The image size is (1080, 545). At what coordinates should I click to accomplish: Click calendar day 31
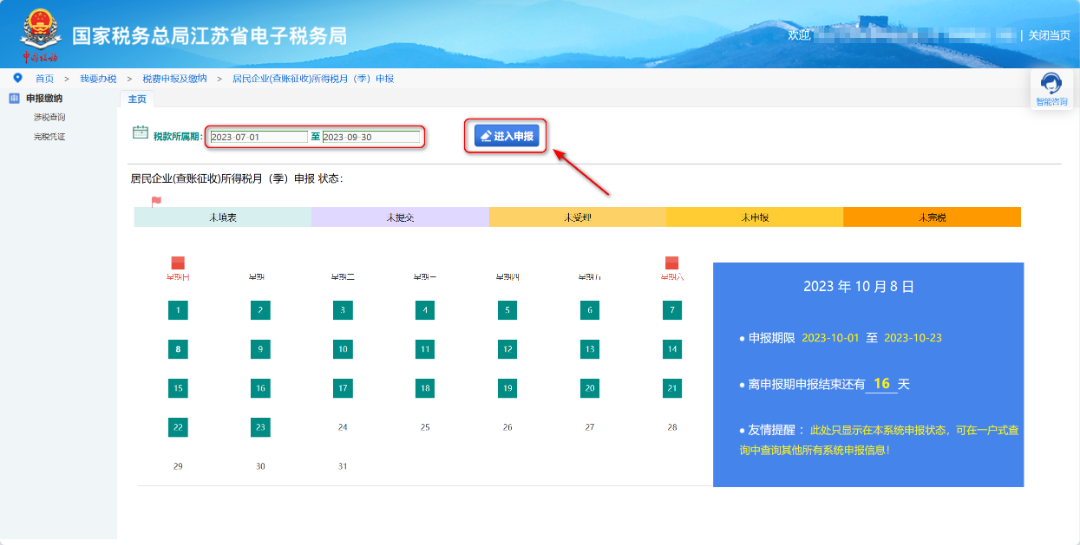click(x=343, y=466)
